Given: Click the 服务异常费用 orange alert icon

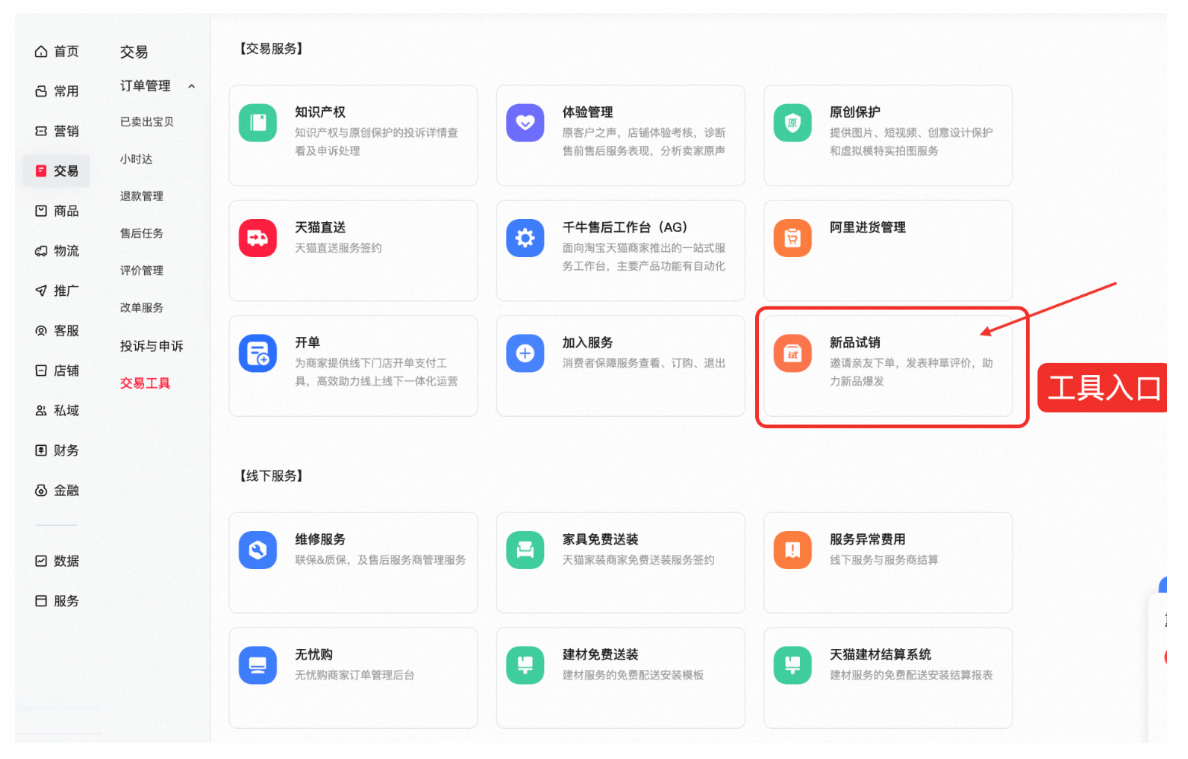Looking at the screenshot, I should 793,550.
